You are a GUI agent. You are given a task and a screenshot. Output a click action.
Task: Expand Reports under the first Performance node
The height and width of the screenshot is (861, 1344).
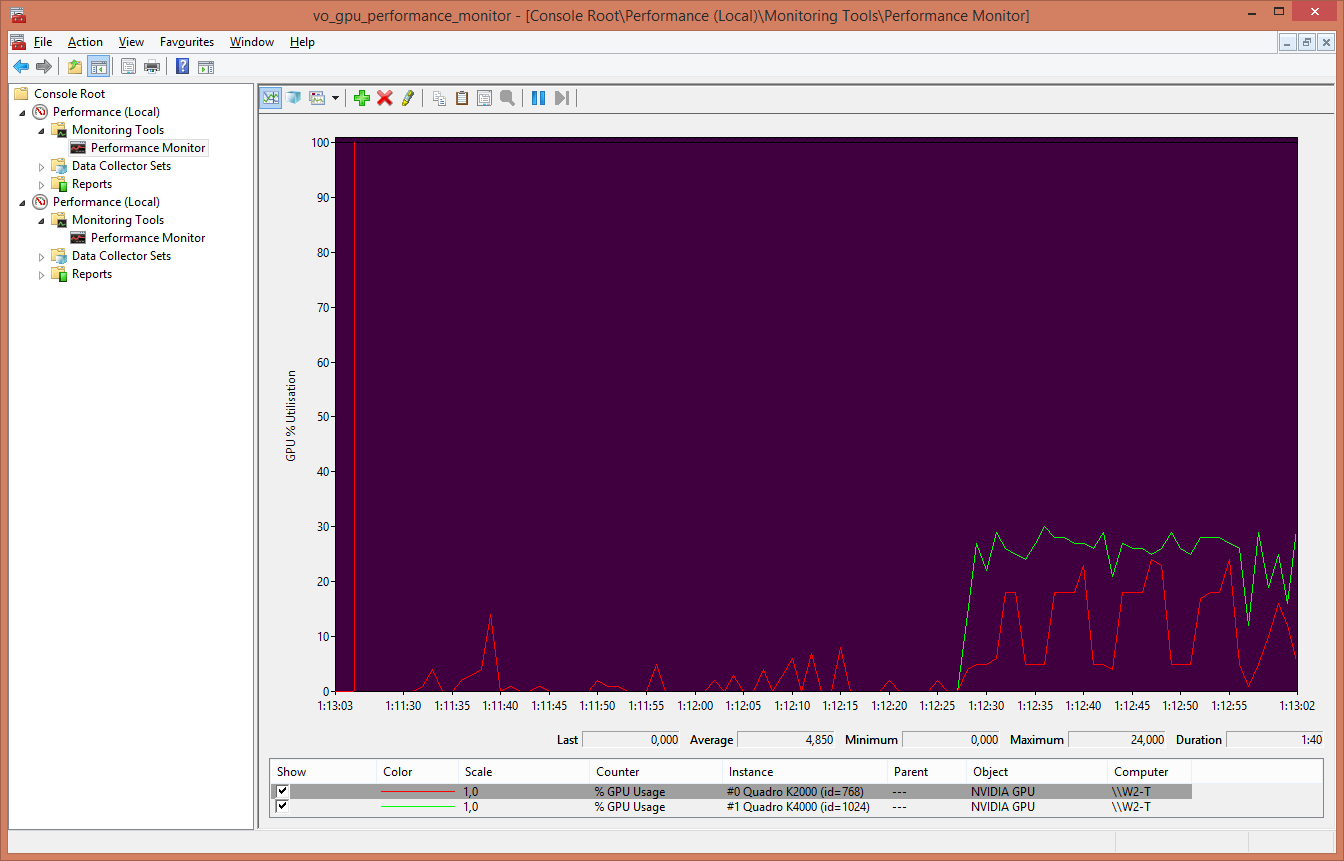click(x=41, y=184)
